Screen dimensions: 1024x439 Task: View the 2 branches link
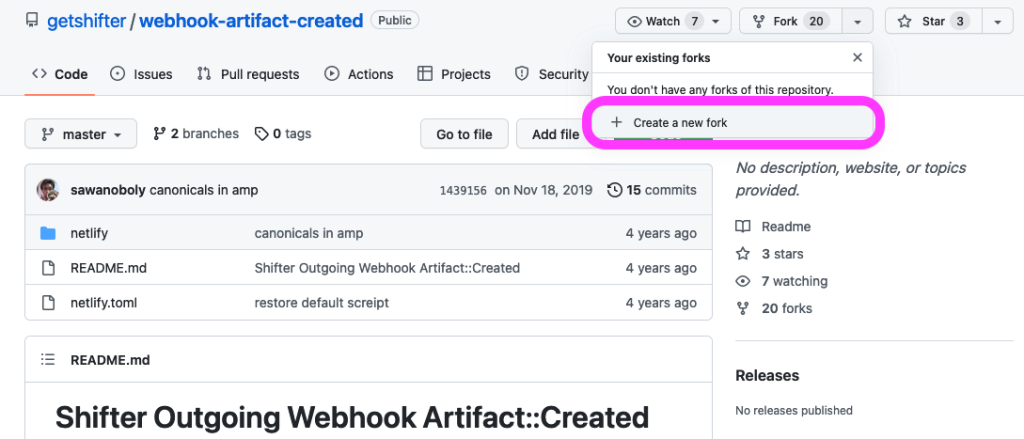pos(196,134)
